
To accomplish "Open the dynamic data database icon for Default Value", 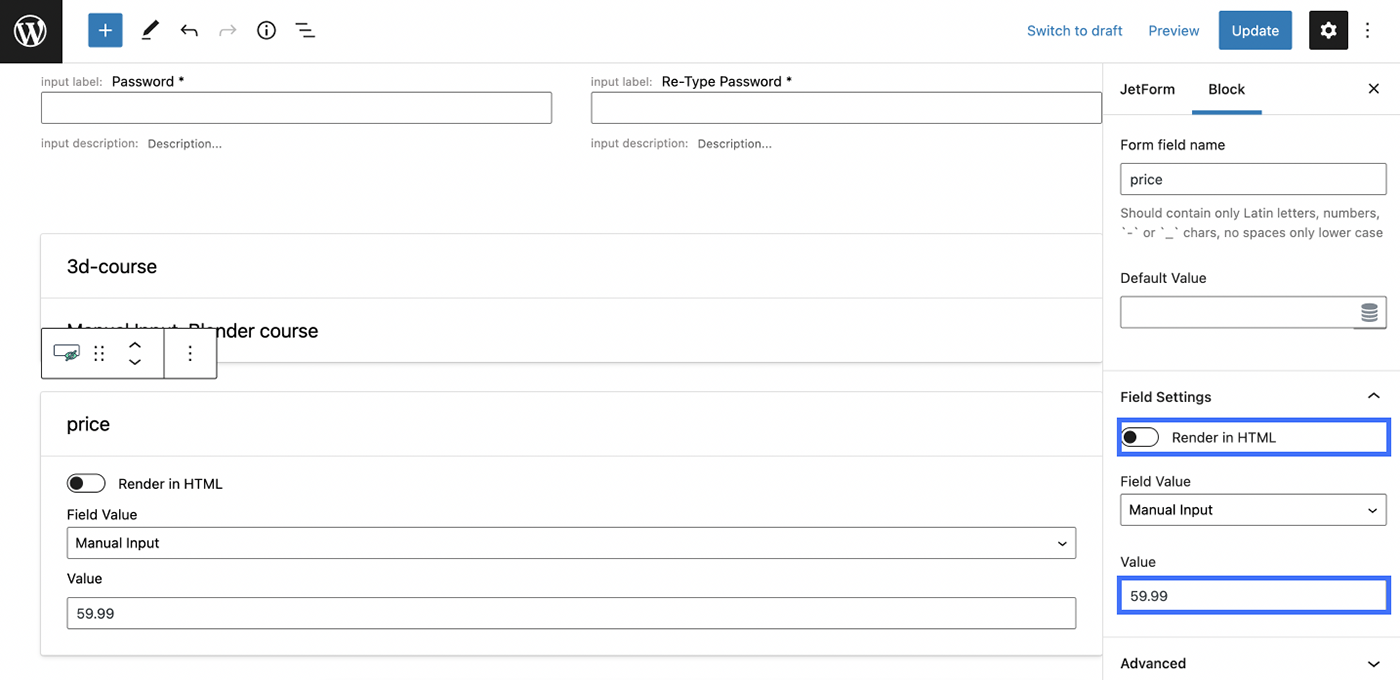I will coord(1368,311).
